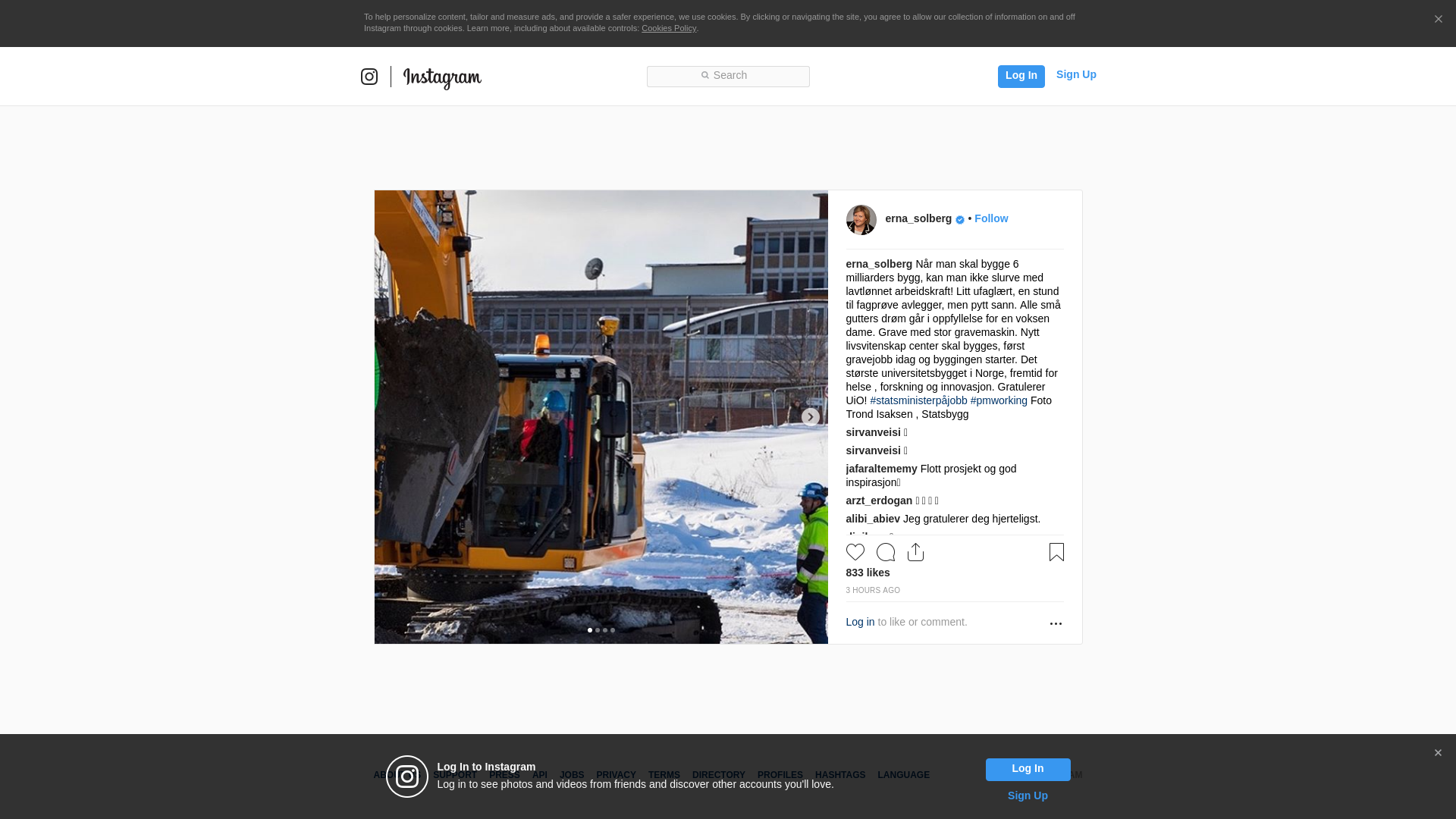Click Instagram logo in bottom banner
This screenshot has height=819, width=1456.
click(407, 777)
